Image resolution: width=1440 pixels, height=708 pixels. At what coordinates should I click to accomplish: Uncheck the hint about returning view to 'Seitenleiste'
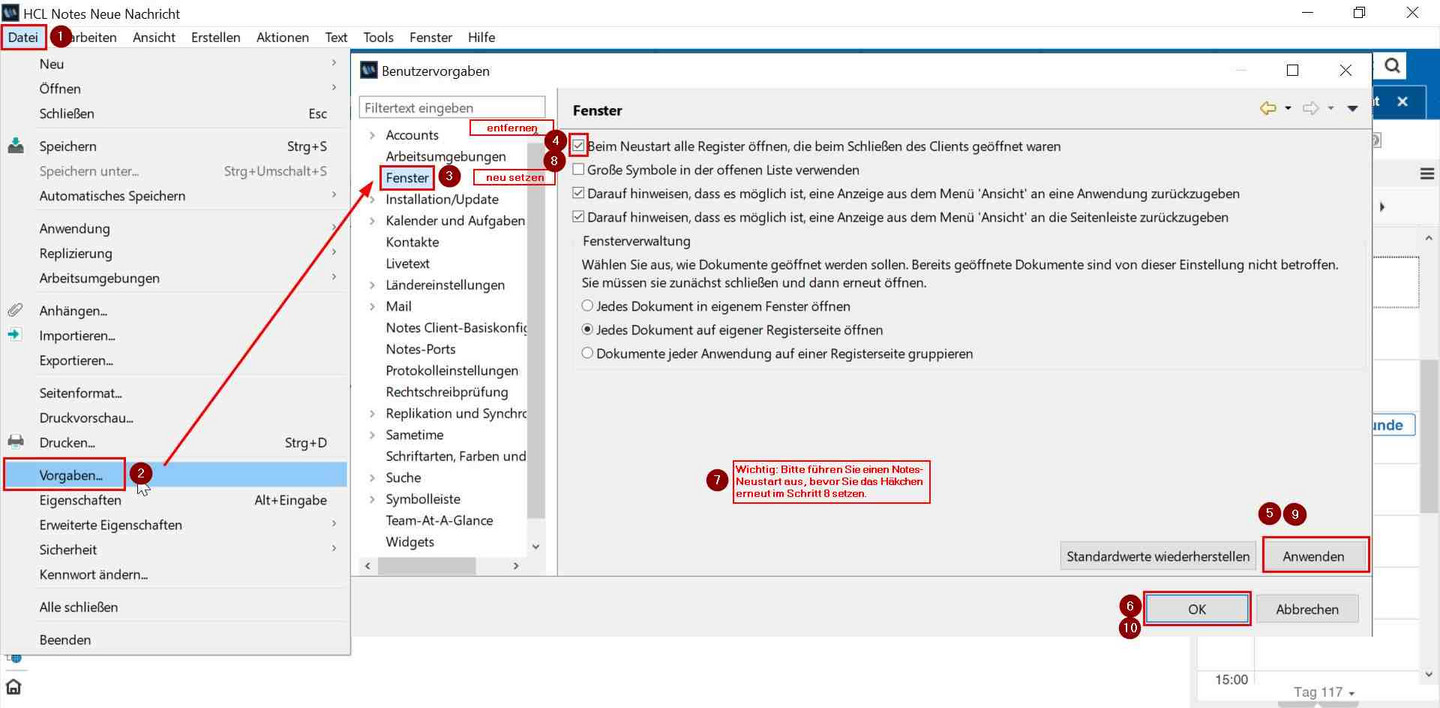[x=579, y=217]
